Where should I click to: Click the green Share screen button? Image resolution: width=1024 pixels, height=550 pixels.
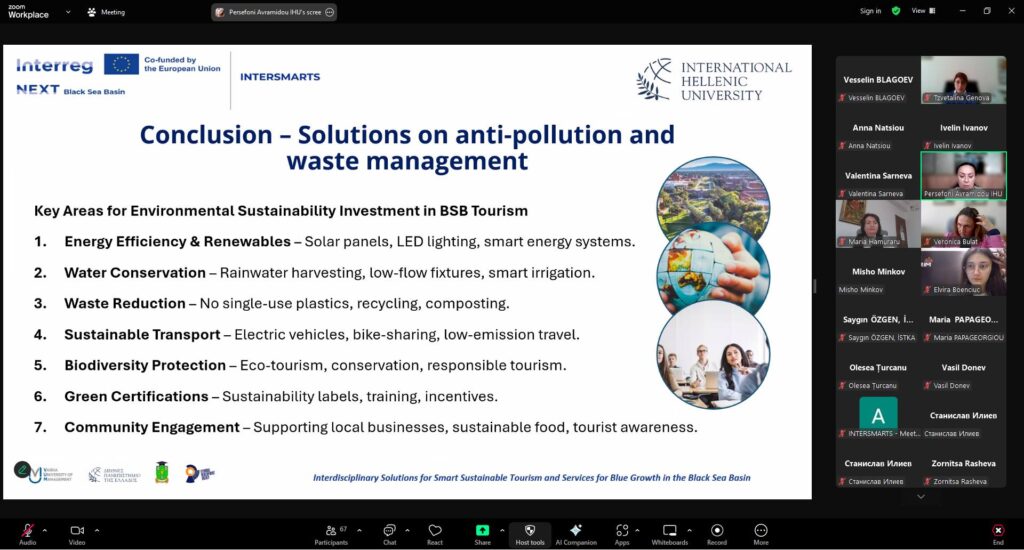point(483,531)
